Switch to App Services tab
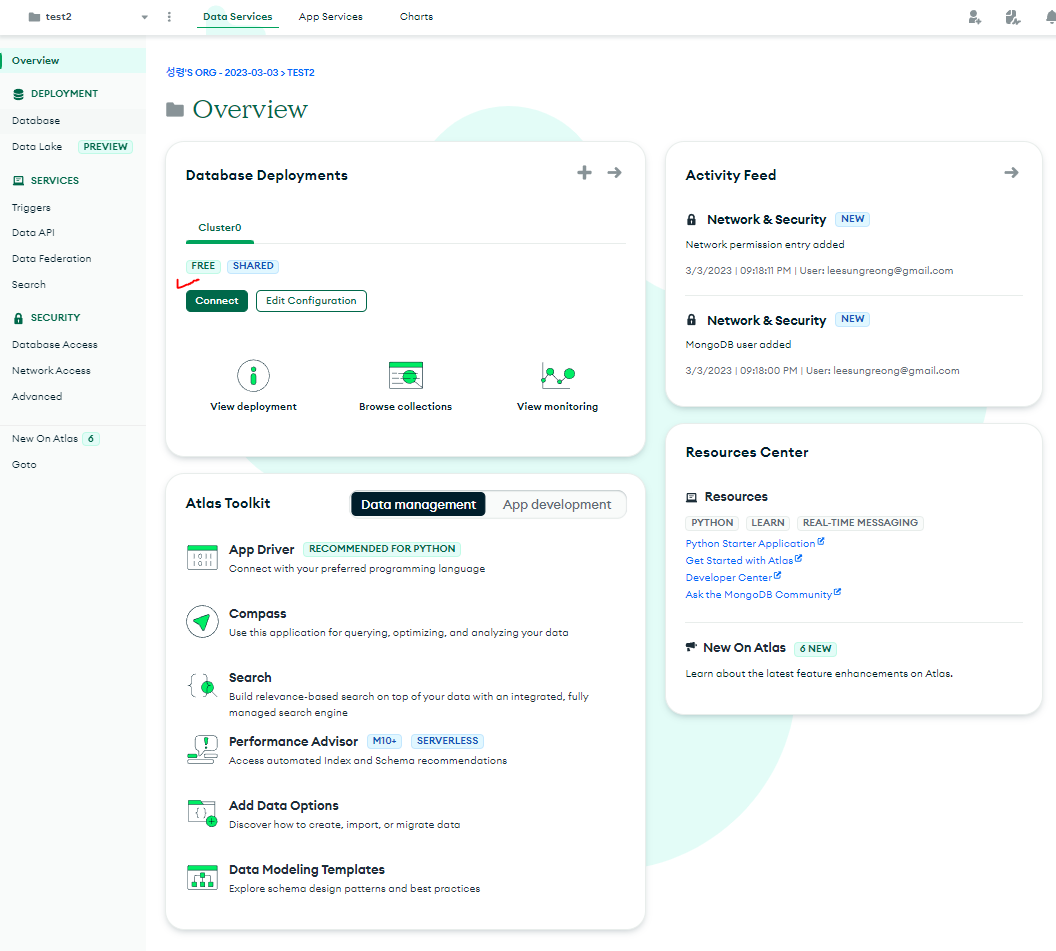Viewport: 1056px width, 951px height. 331,17
